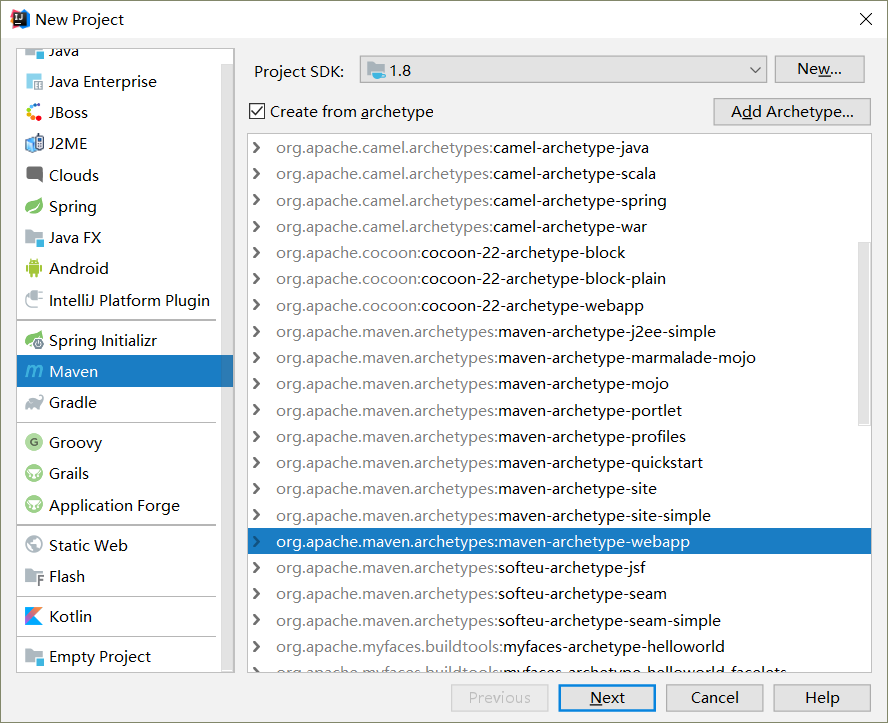Select the Spring Initializr option
The image size is (888, 723).
105,339
